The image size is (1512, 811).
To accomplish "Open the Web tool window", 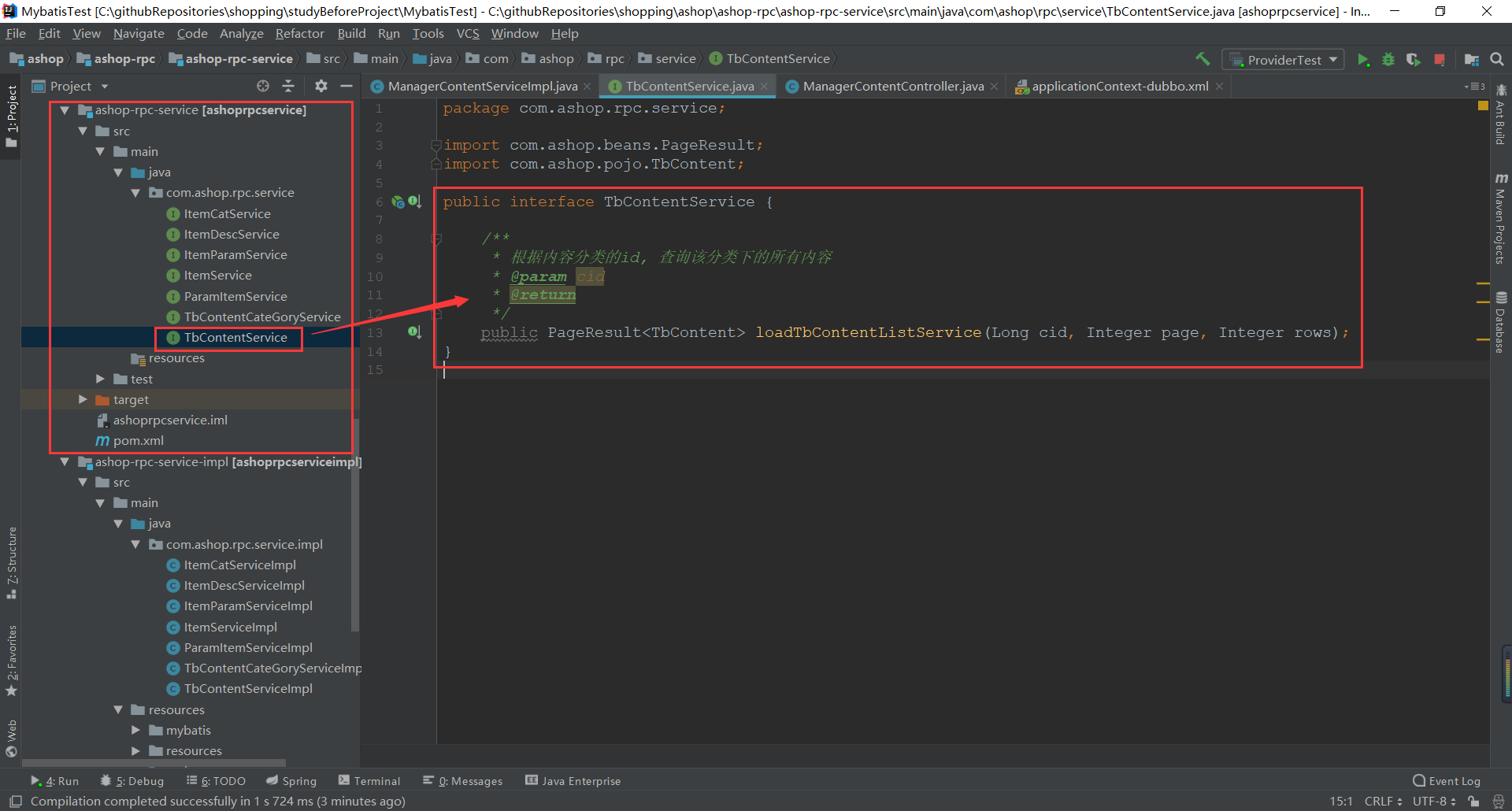I will point(11,738).
